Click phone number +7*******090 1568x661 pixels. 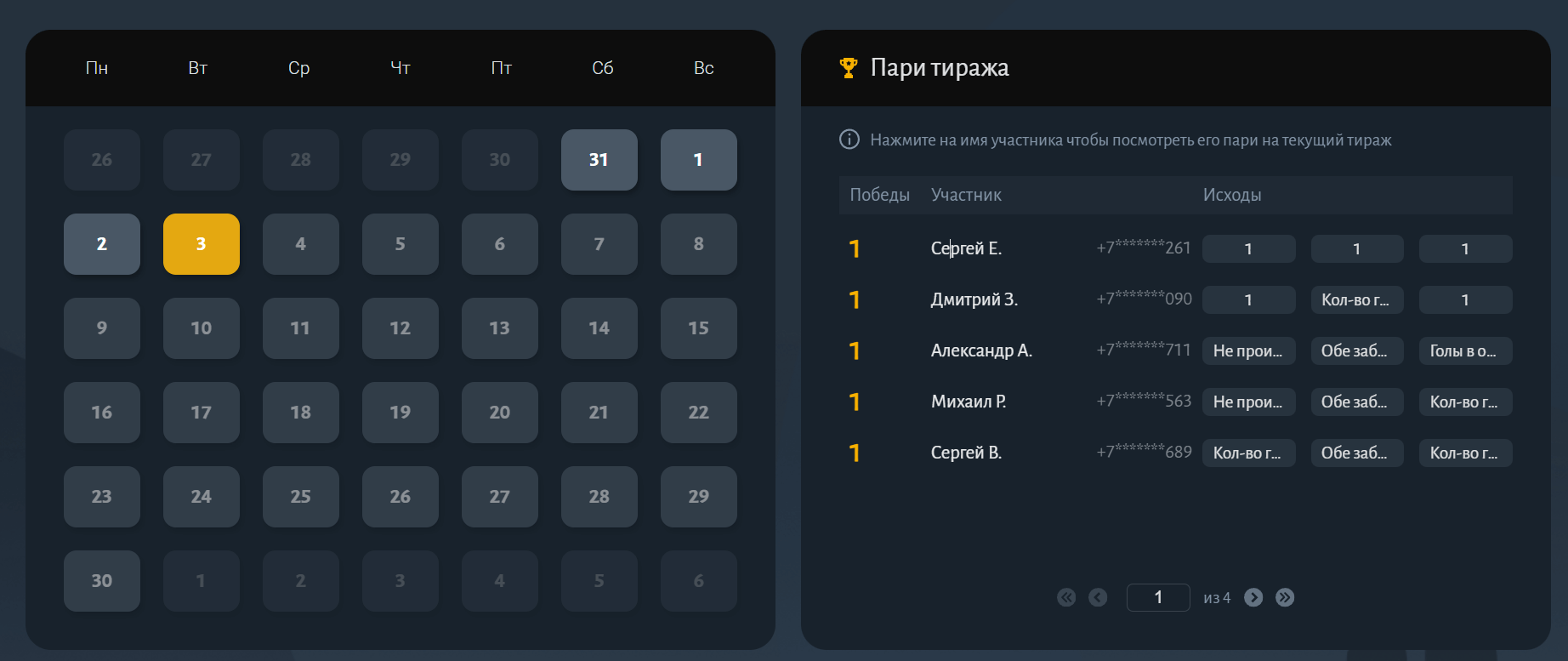point(1144,299)
